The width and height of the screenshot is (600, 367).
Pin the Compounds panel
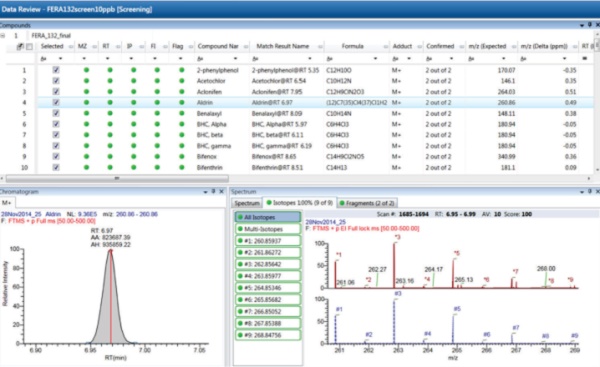[590, 25]
